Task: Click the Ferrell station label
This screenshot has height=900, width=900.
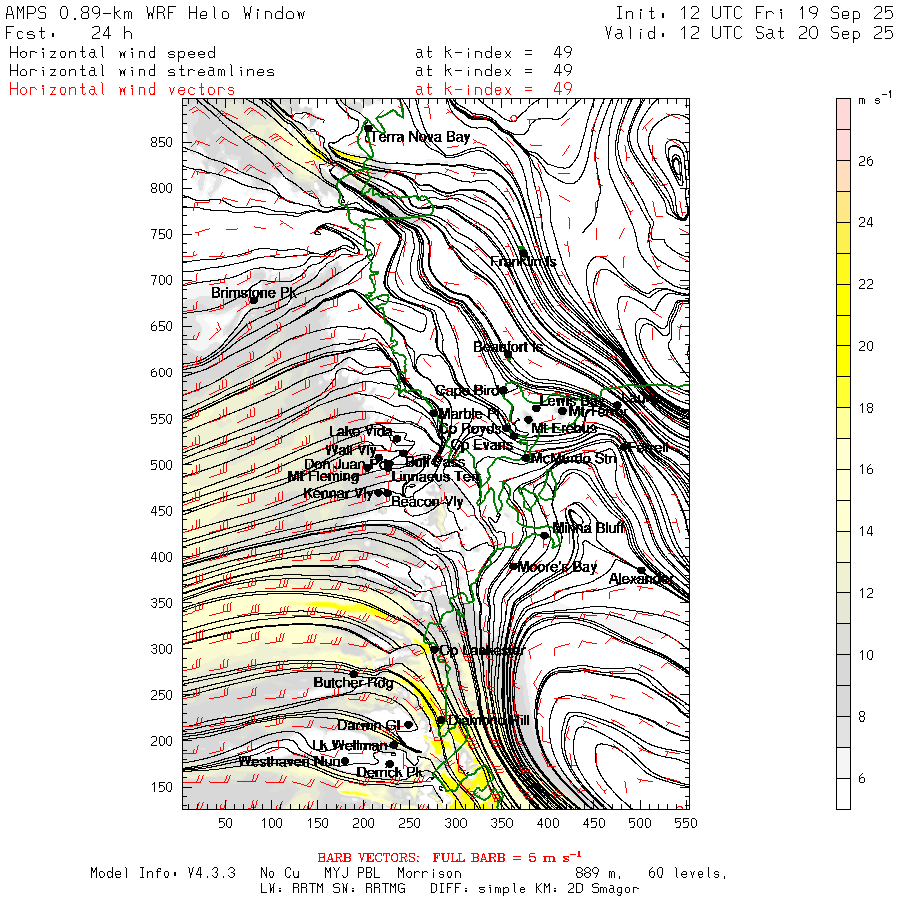Action: 648,447
